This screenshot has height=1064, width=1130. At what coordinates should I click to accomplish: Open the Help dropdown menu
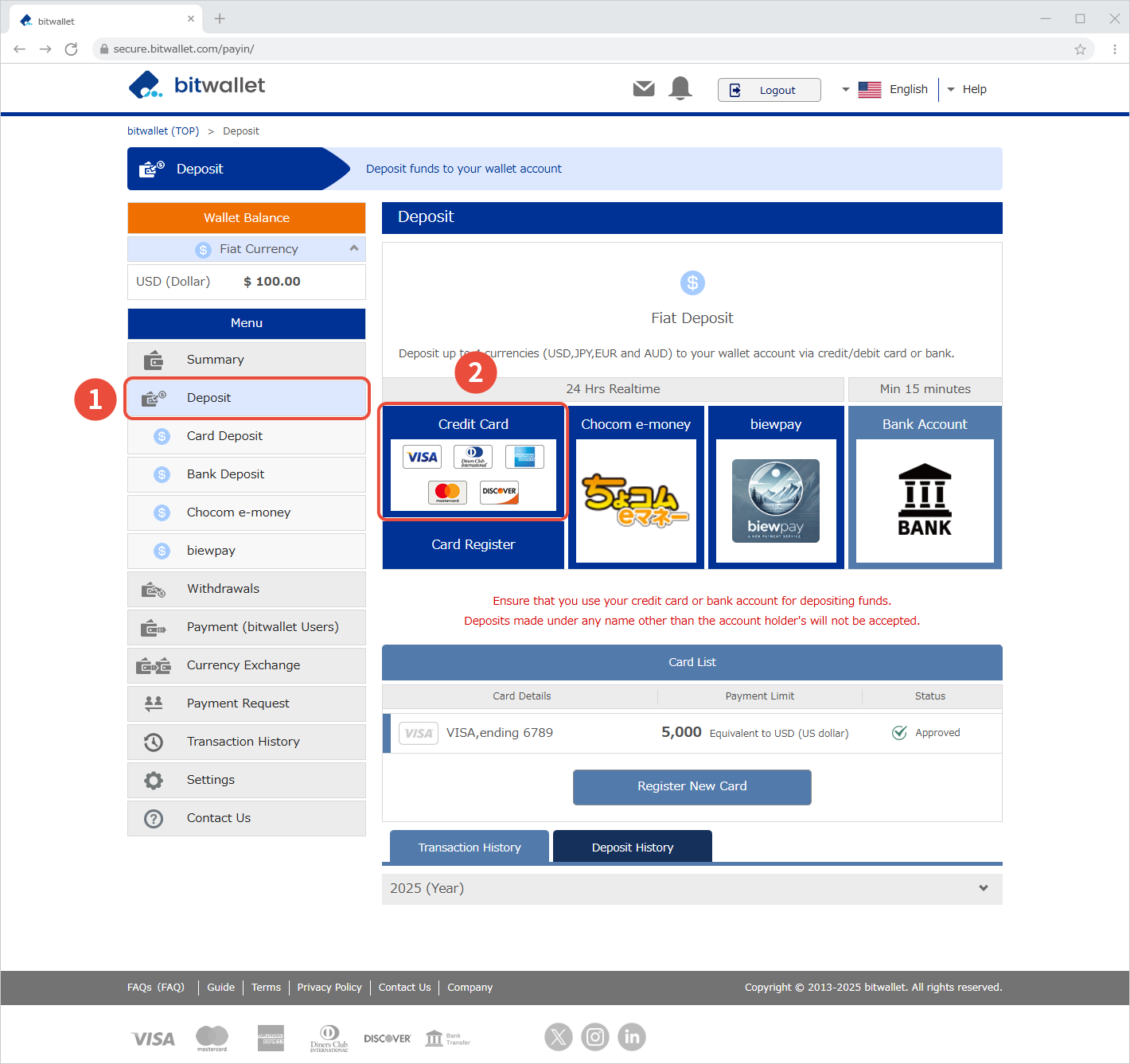pos(967,89)
